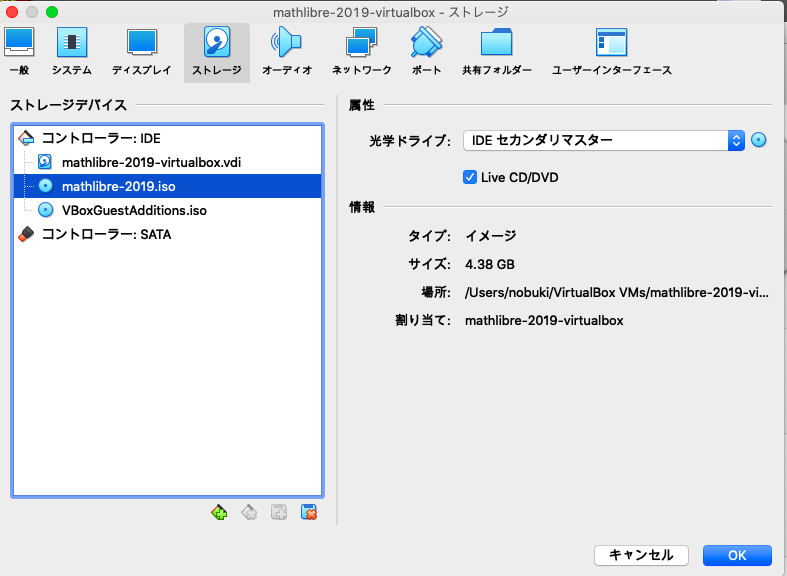The image size is (787, 576).
Task: Open the ユーザーインターフェース tab
Action: pyautogui.click(x=611, y=52)
